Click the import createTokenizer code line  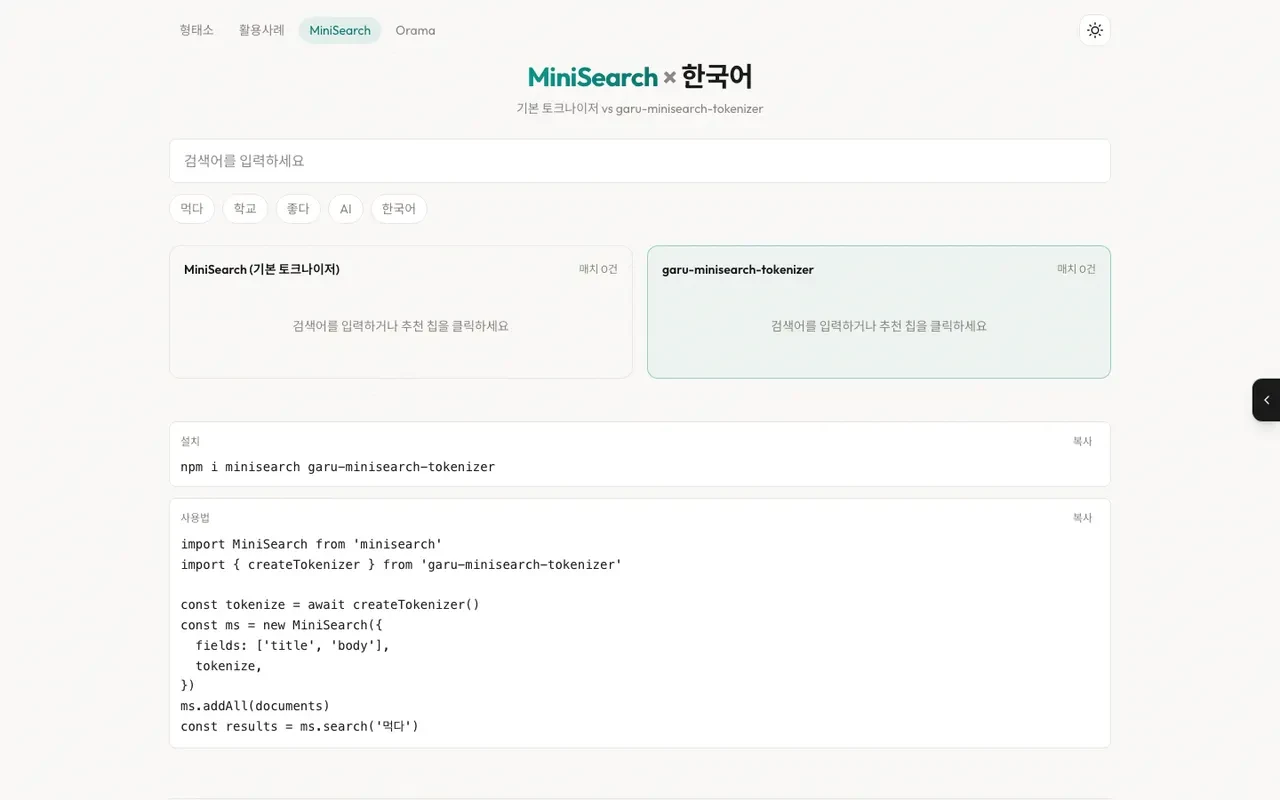click(x=401, y=565)
